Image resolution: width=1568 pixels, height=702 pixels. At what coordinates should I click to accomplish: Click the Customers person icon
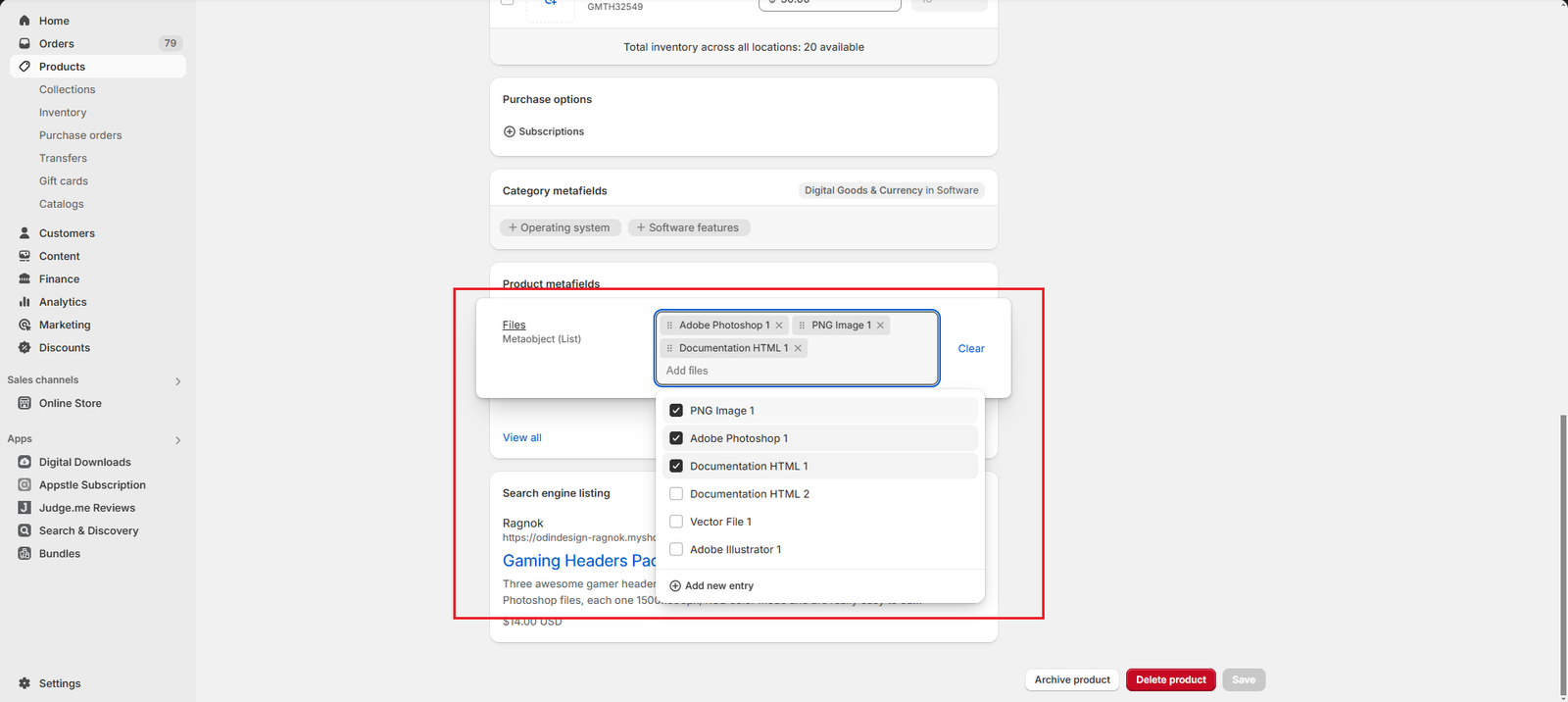click(x=24, y=233)
